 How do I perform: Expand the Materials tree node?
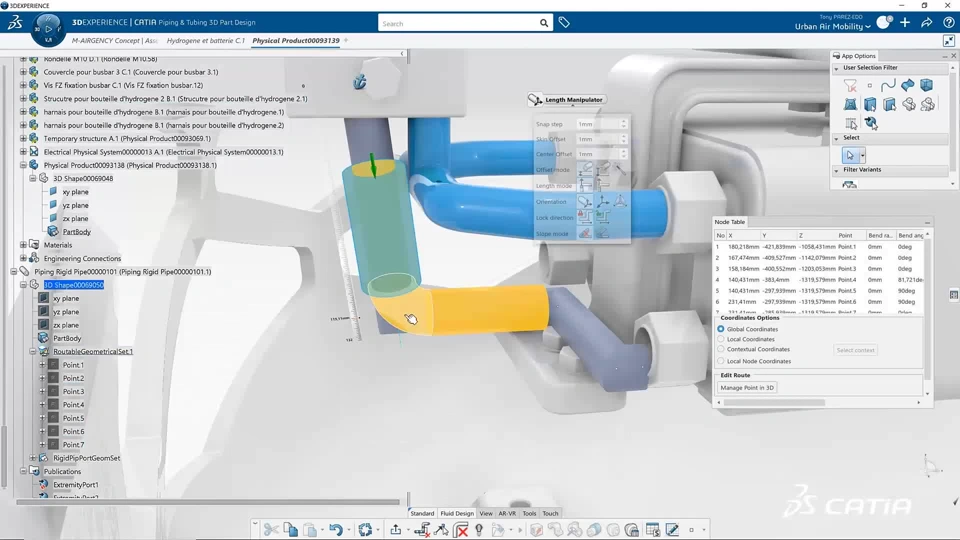pyautogui.click(x=23, y=245)
